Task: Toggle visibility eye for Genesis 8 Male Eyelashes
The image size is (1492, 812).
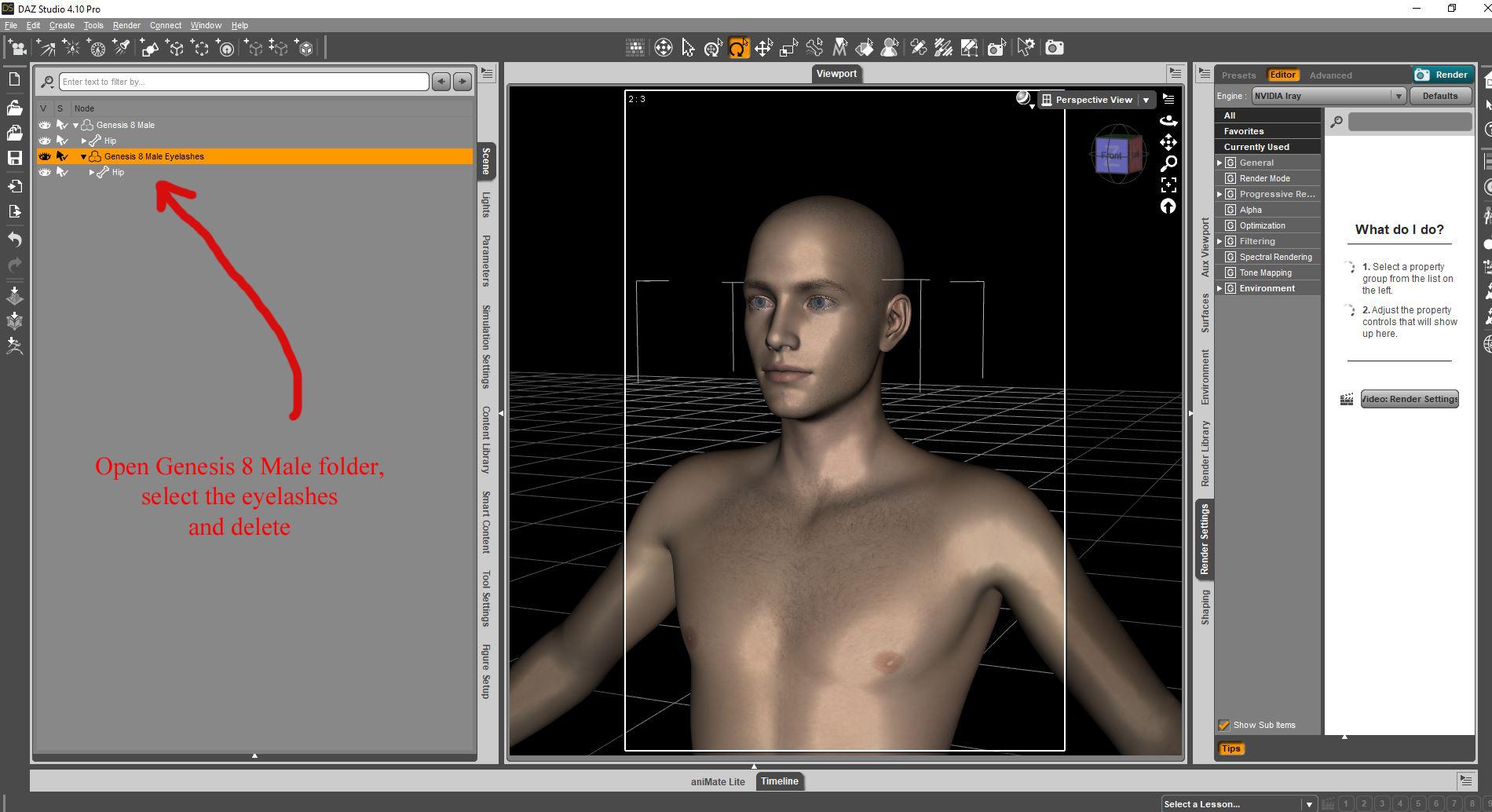Action: click(x=45, y=156)
